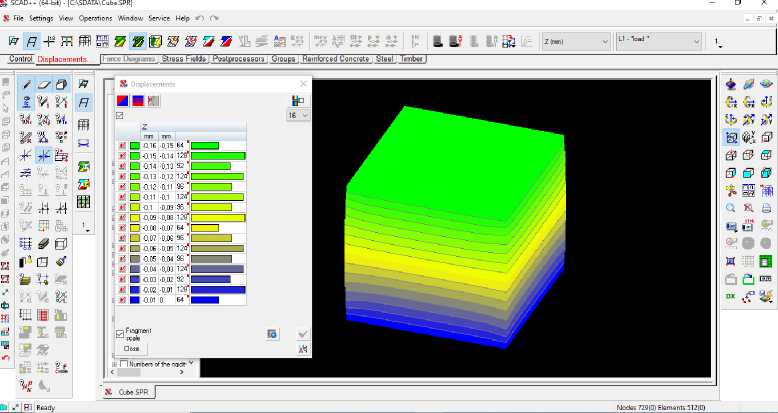Click the save scale icon in the Displacements dialog
Screen dimensions: 778x413
coord(272,334)
